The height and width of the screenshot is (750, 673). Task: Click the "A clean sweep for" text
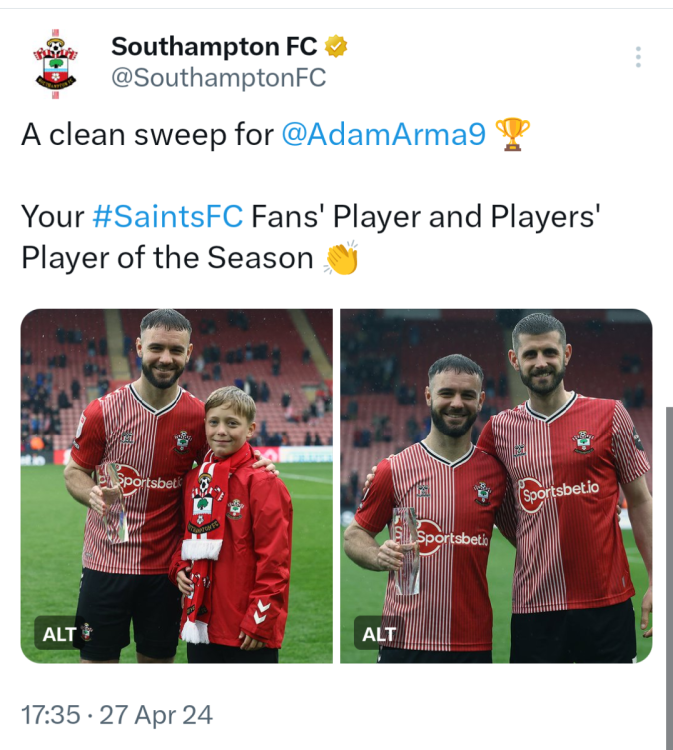pyautogui.click(x=147, y=135)
